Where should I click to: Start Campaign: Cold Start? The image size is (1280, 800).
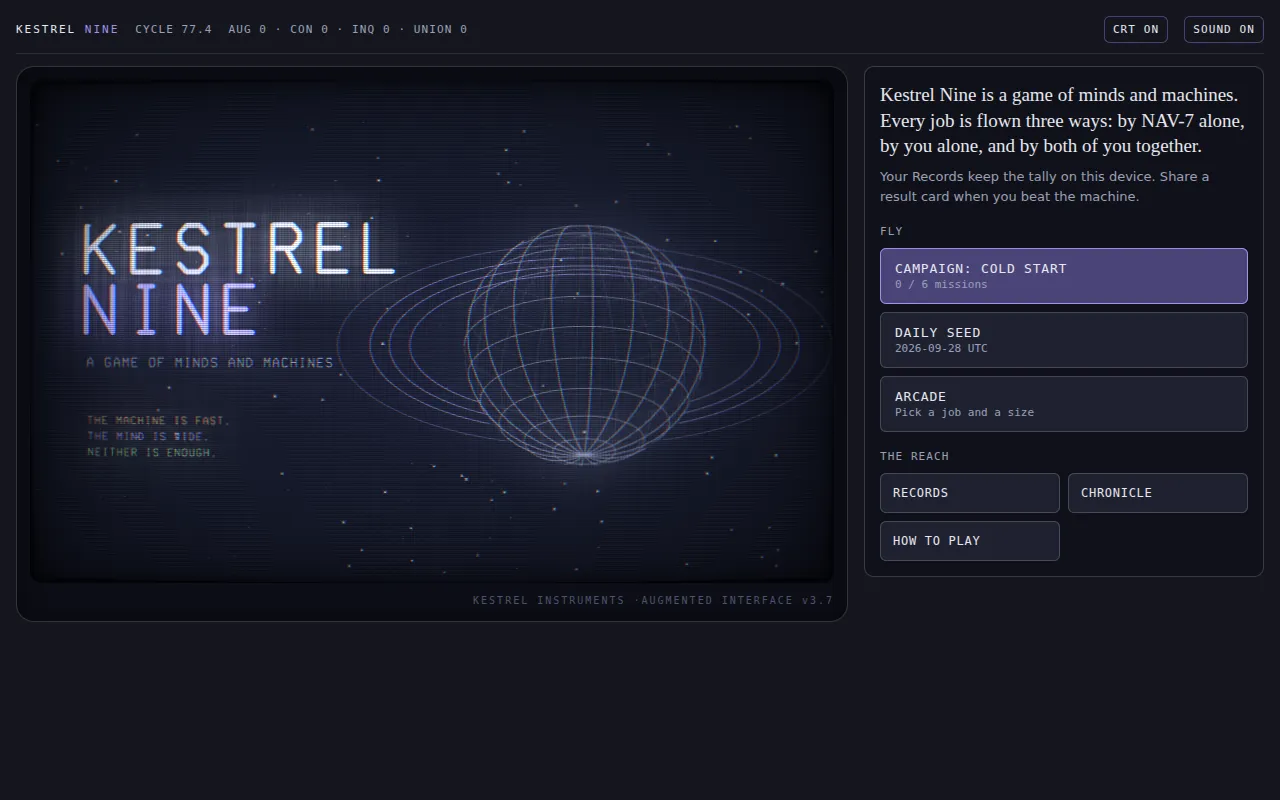[1064, 276]
